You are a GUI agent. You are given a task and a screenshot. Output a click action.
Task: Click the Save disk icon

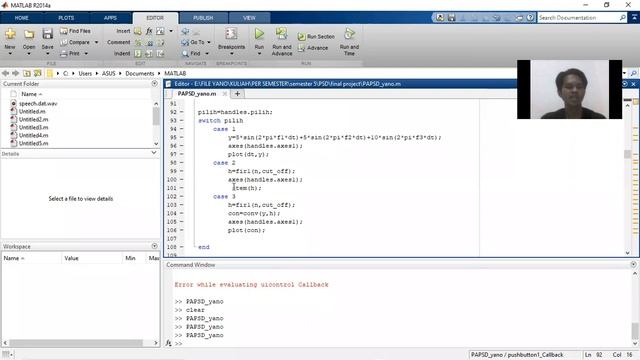pos(47,34)
